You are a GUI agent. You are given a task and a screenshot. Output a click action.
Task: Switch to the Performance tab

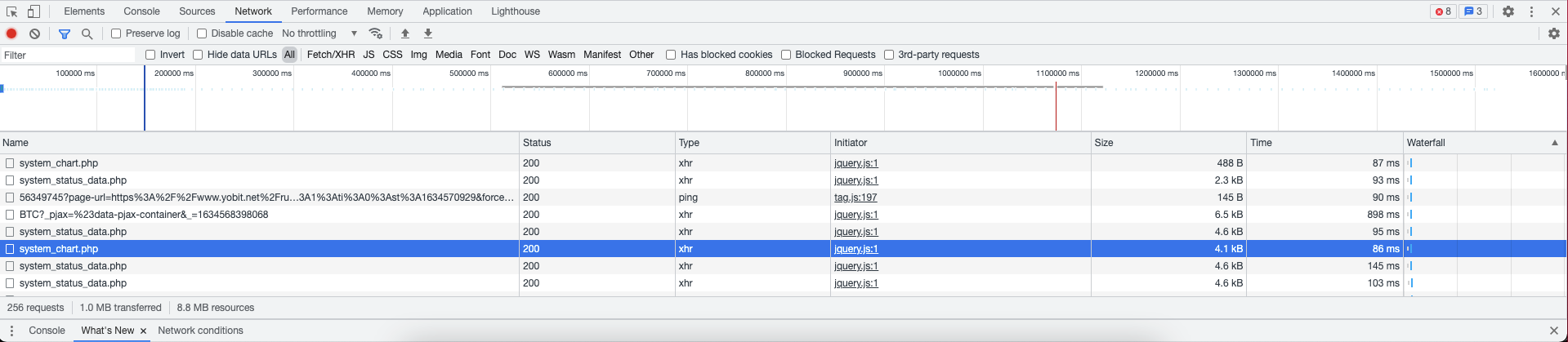point(319,11)
